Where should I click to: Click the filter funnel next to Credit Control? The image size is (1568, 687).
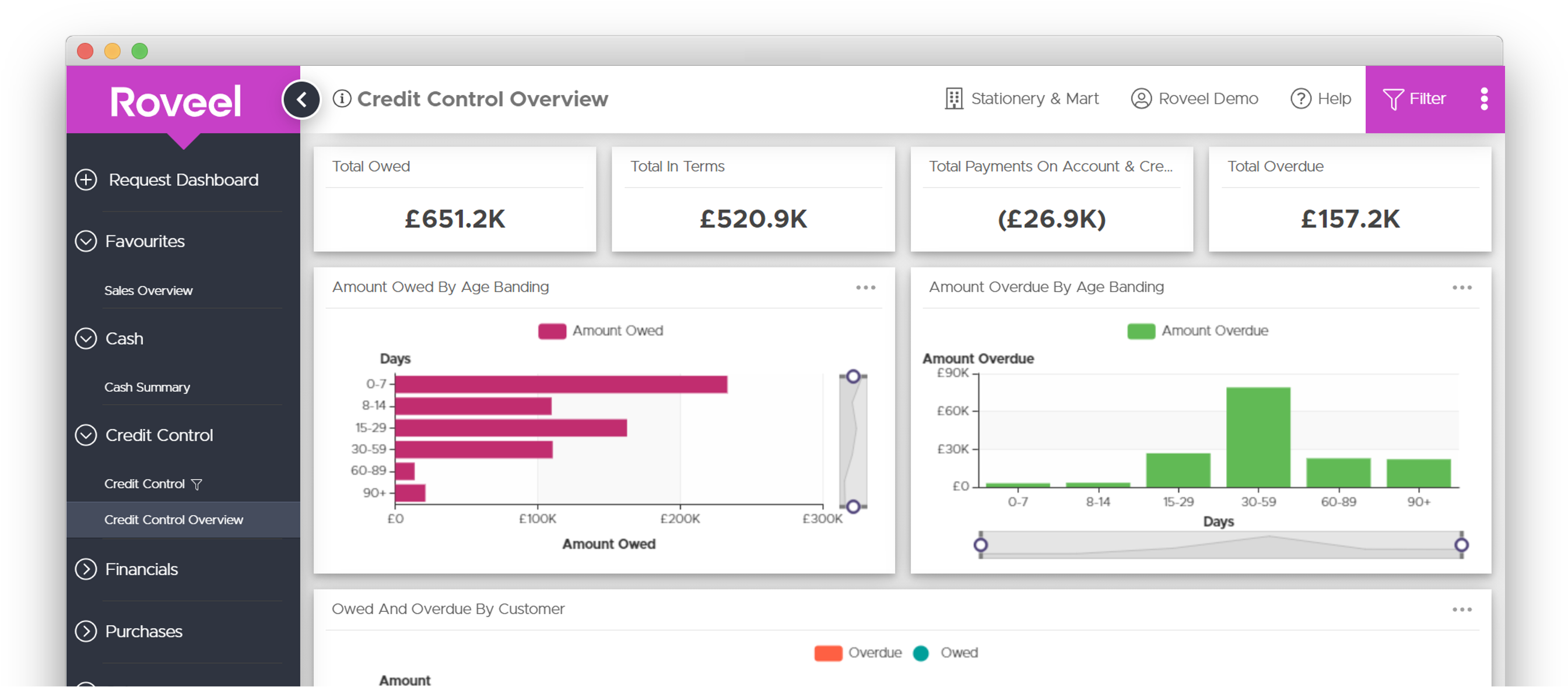(197, 484)
